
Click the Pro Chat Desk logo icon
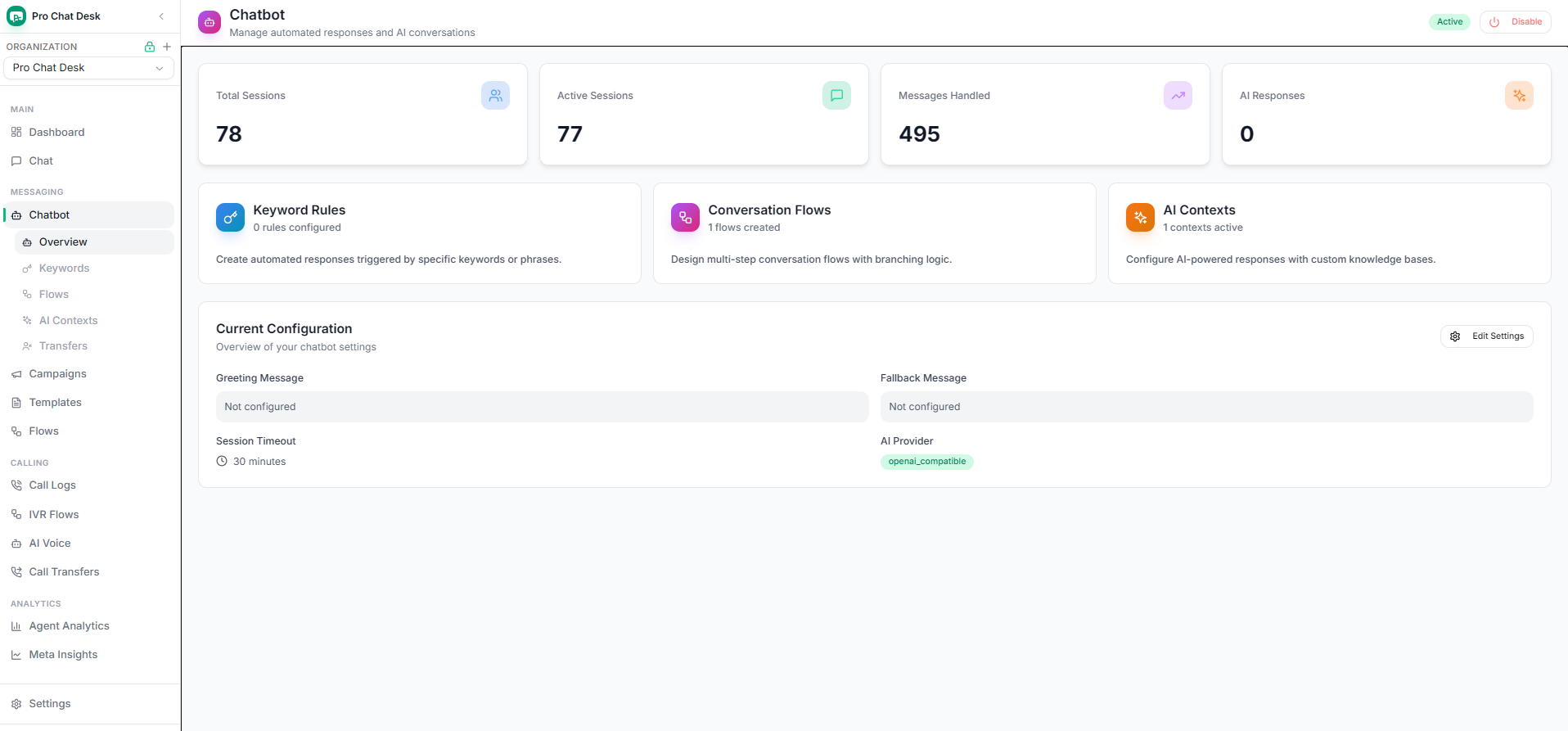pos(16,16)
